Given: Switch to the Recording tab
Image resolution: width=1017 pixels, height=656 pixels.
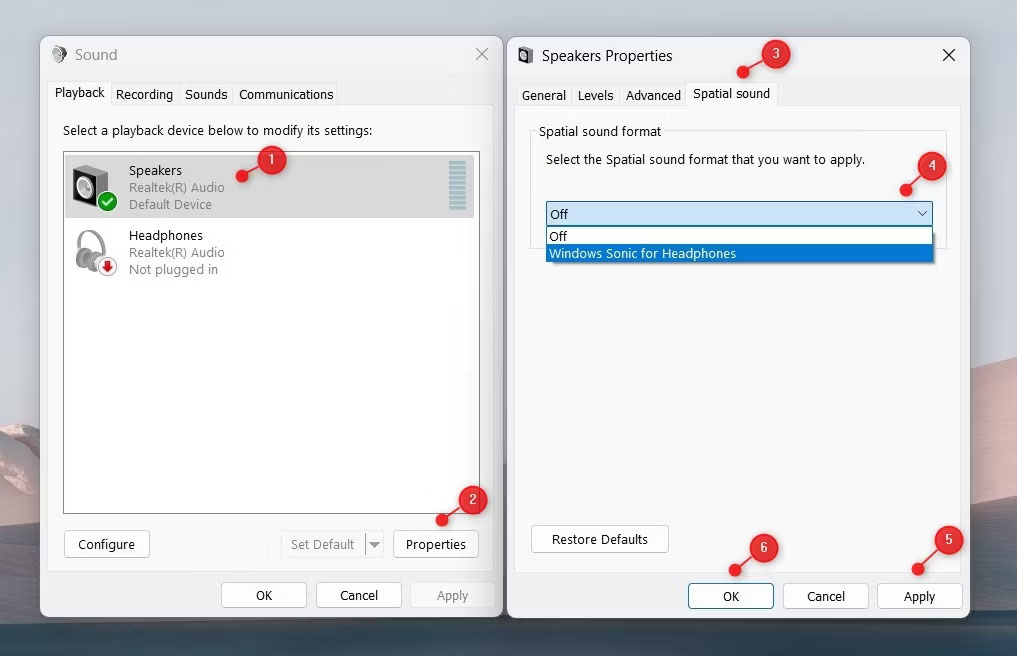Looking at the screenshot, I should 144,95.
